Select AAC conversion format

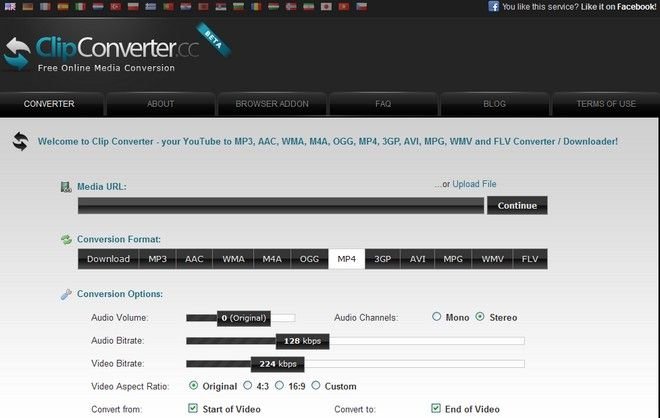click(194, 259)
